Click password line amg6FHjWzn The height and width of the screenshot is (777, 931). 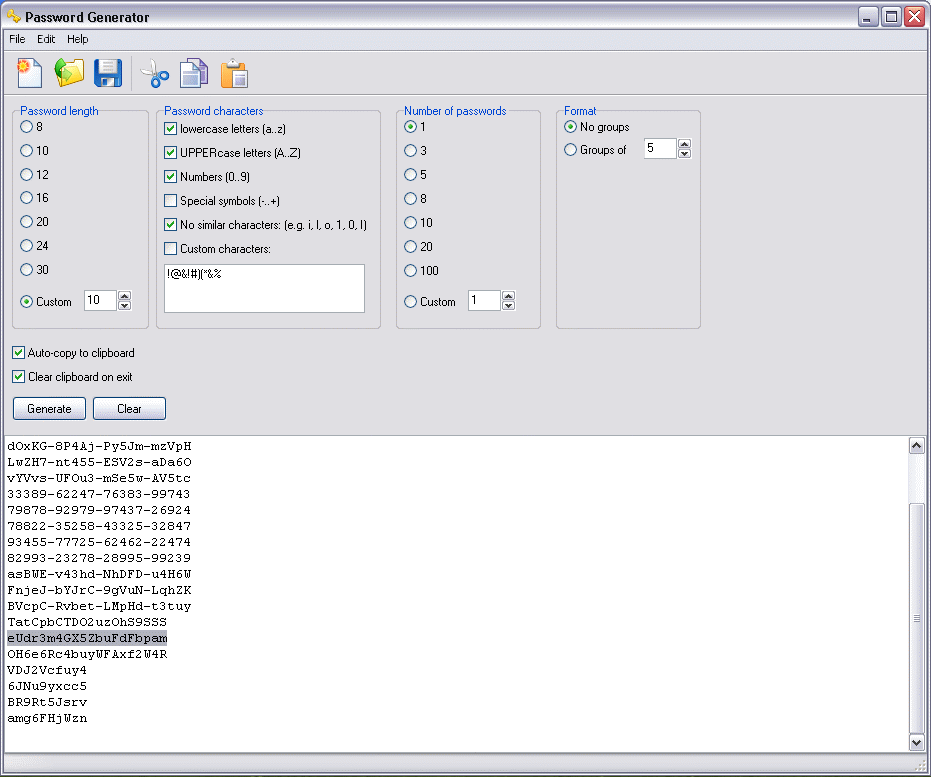click(47, 718)
